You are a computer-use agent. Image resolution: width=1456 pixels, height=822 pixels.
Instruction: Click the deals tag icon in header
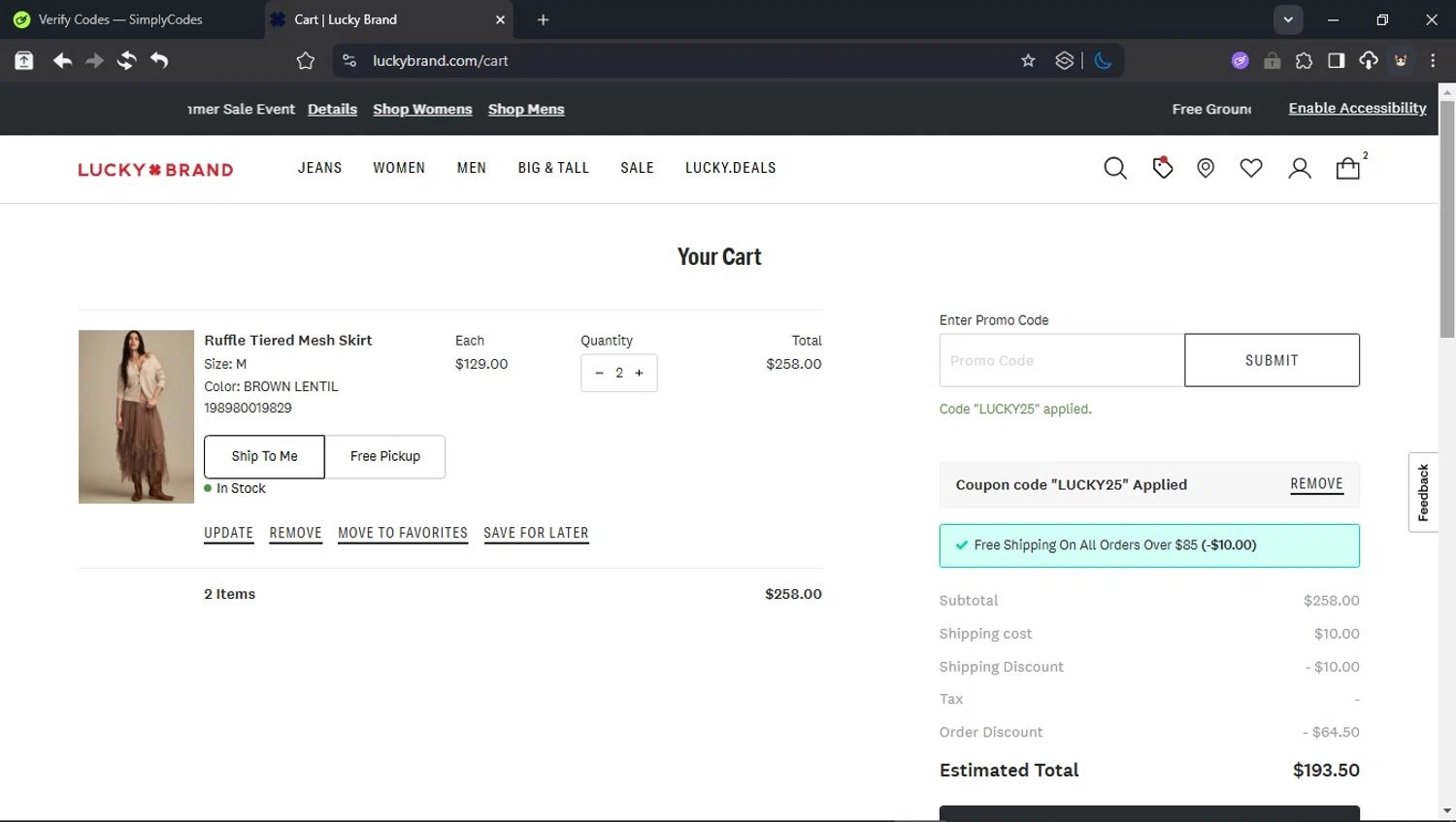point(1162,168)
